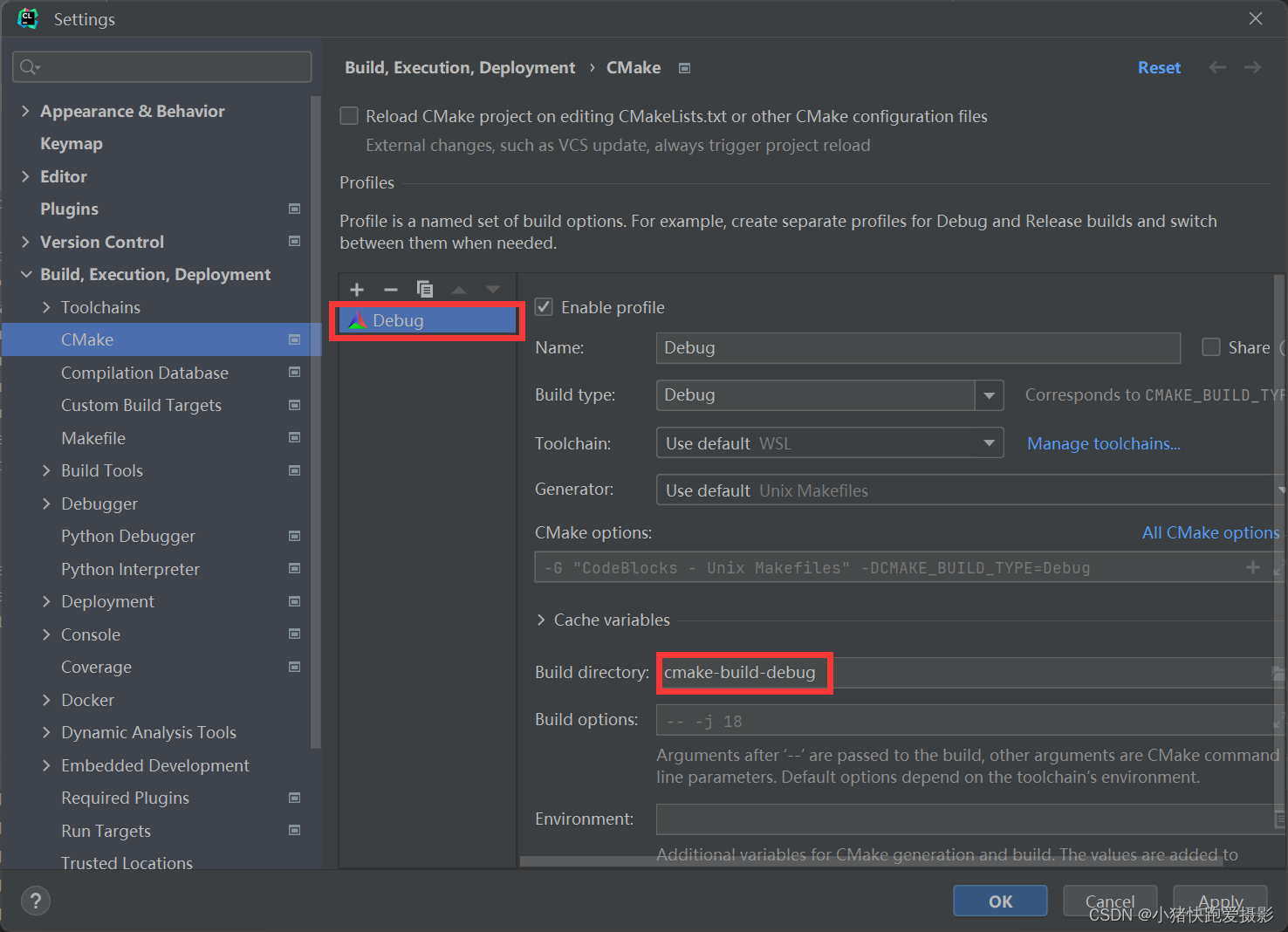The height and width of the screenshot is (932, 1288).
Task: Click the profile Name input field
Action: [918, 347]
